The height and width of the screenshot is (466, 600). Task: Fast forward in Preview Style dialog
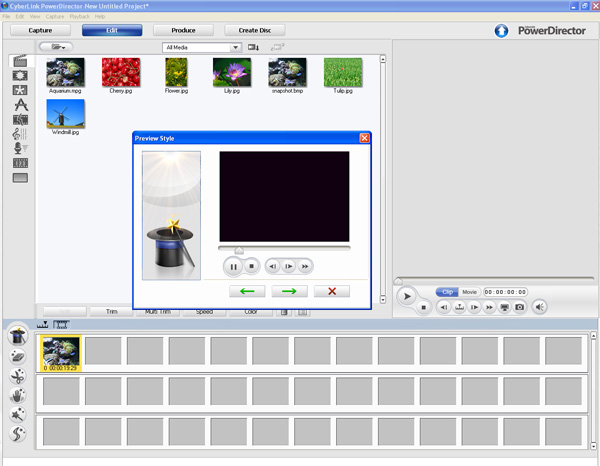coord(305,266)
